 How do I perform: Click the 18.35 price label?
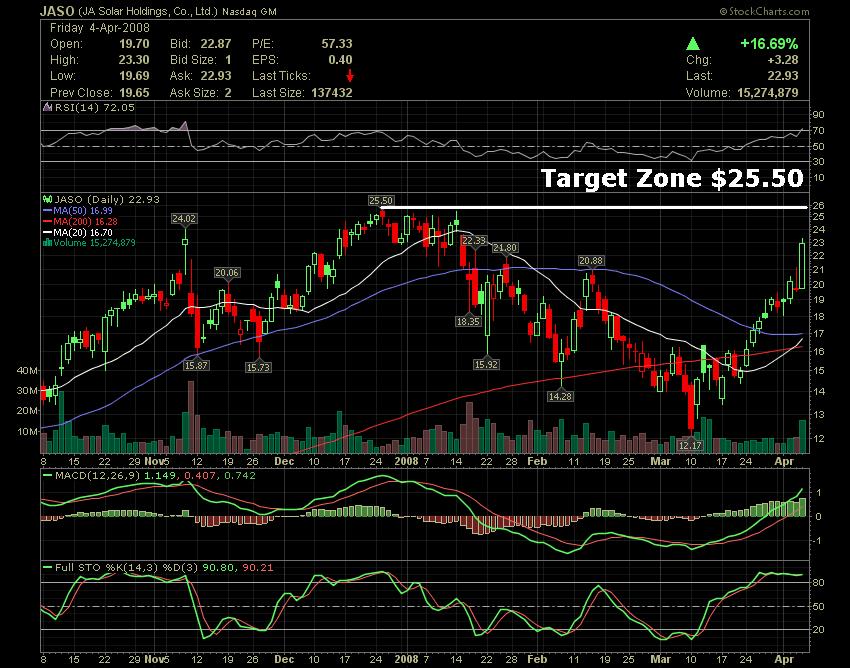468,321
